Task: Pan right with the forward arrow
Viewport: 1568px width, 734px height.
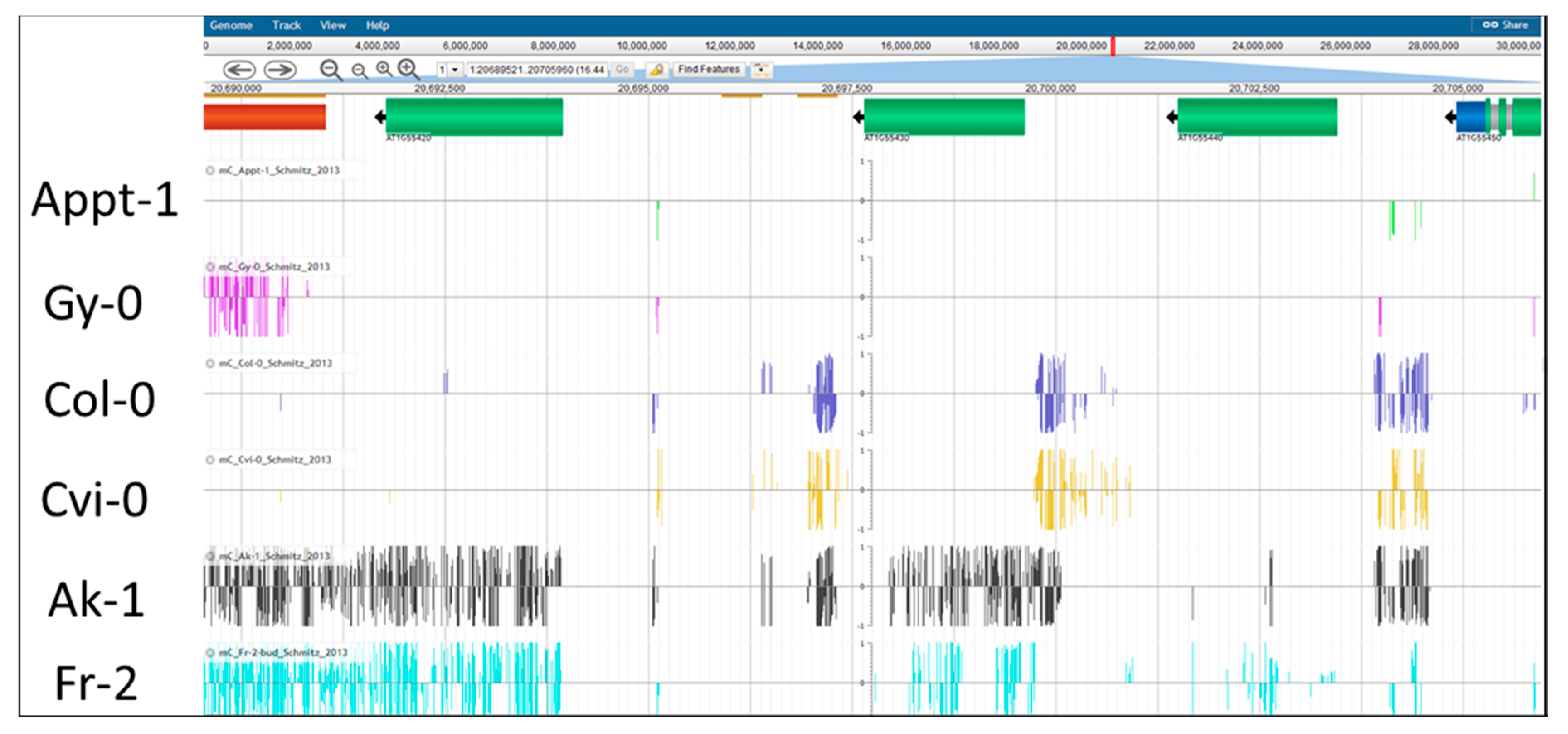Action: [x=280, y=70]
